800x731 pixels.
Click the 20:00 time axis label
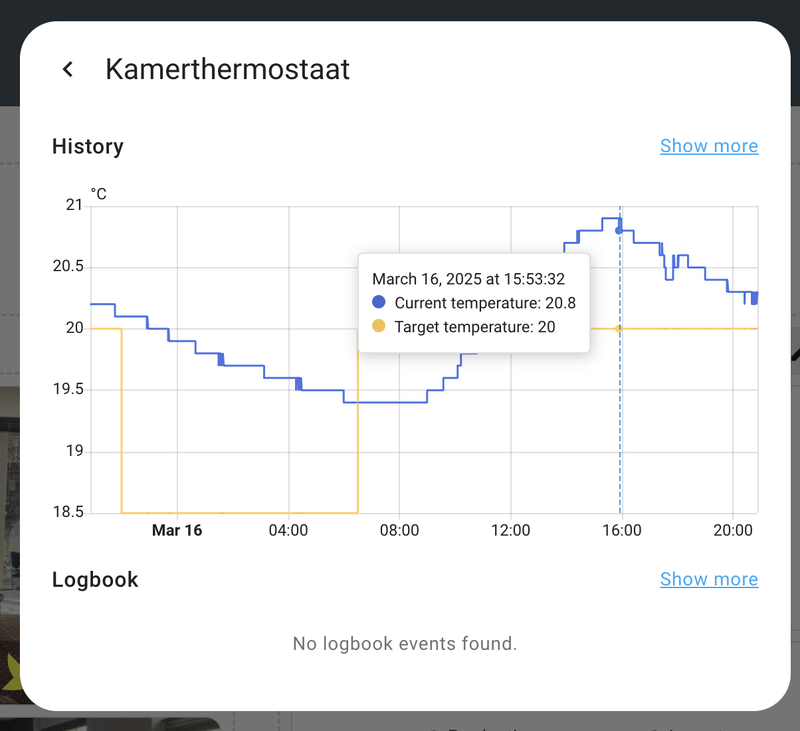[x=735, y=530]
